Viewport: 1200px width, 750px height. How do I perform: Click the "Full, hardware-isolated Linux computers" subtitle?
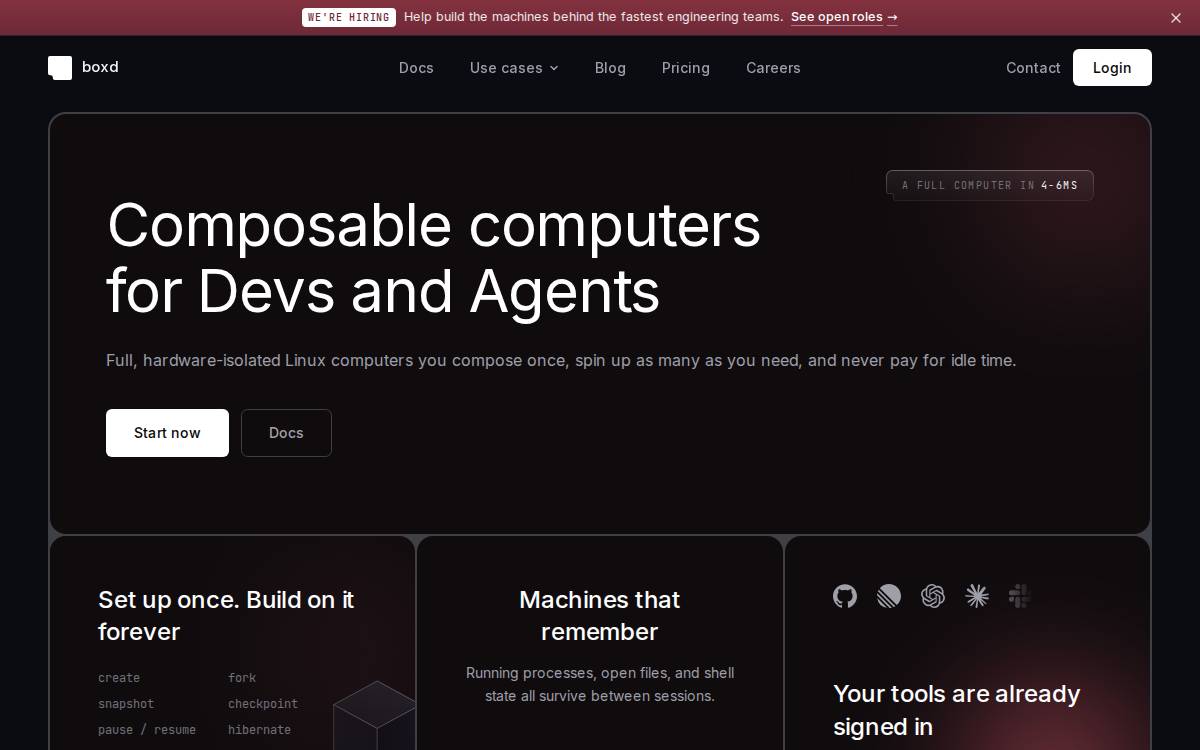tap(561, 360)
